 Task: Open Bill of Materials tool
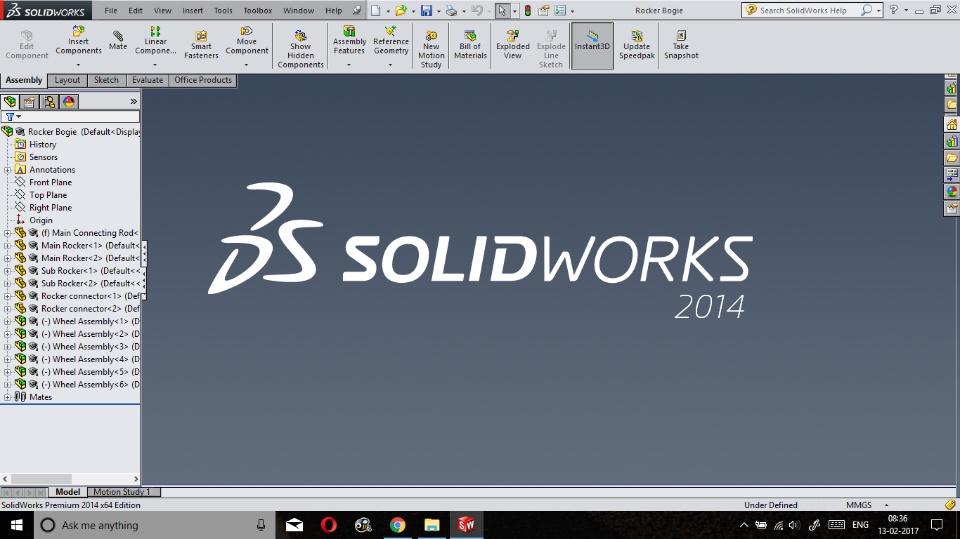click(470, 45)
